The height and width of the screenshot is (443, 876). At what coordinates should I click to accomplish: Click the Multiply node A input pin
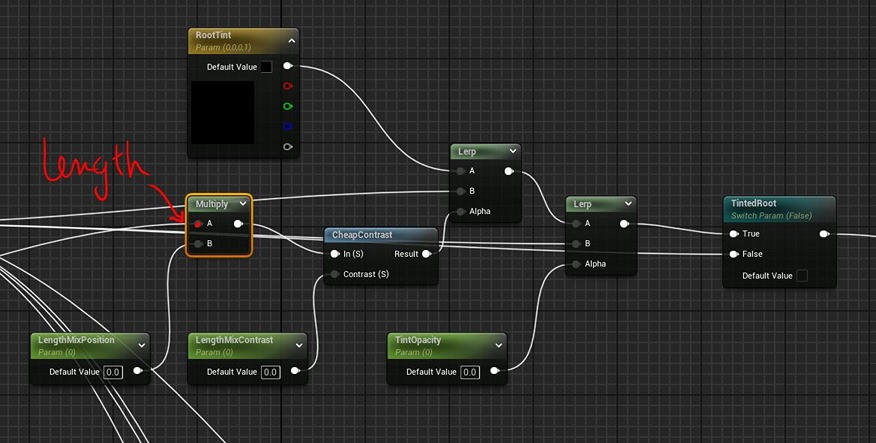click(x=198, y=224)
